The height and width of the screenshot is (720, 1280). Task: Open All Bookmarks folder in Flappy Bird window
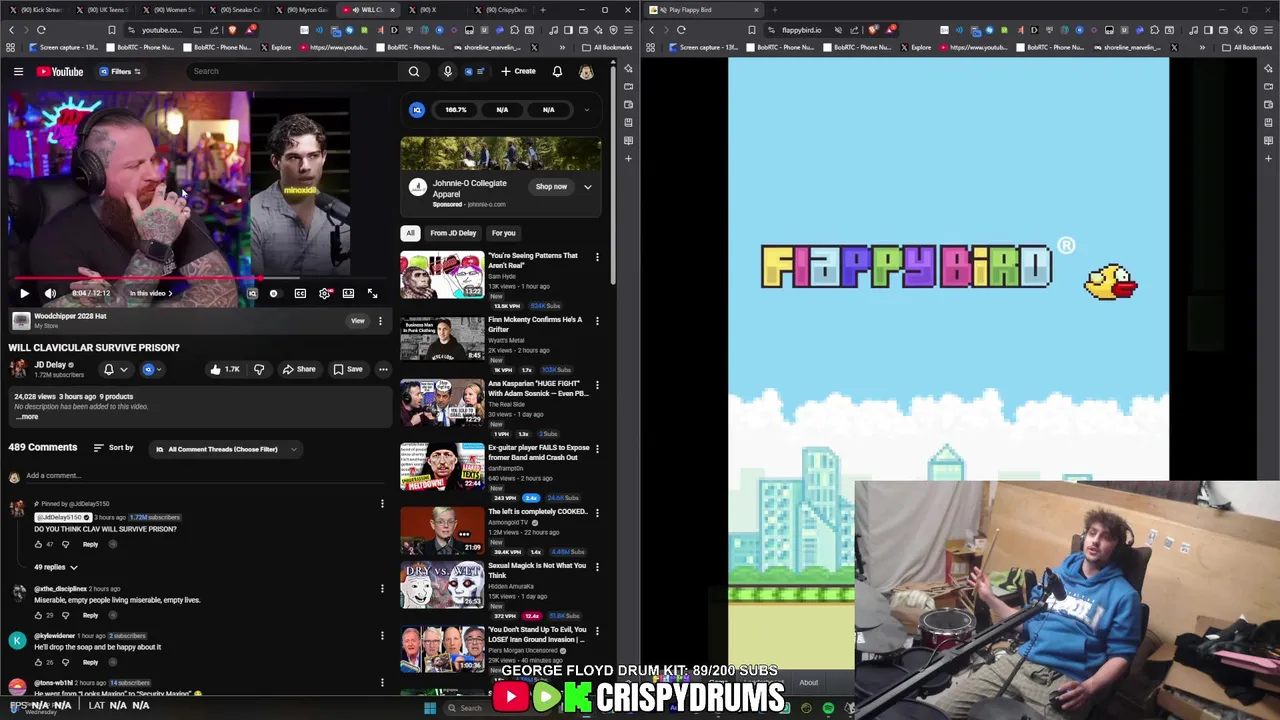[1247, 47]
